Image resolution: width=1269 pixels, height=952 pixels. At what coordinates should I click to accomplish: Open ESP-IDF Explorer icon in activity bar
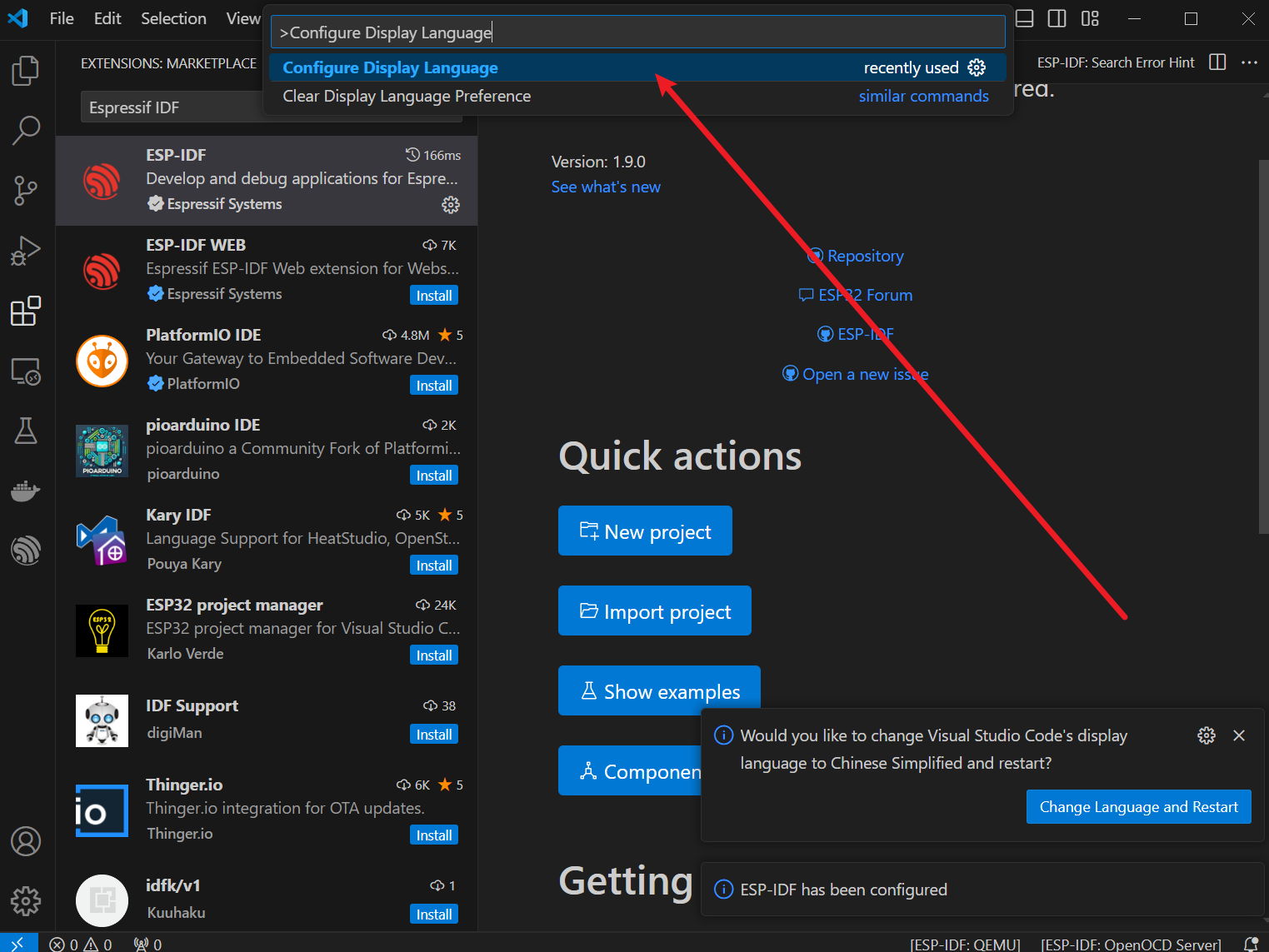(x=26, y=551)
